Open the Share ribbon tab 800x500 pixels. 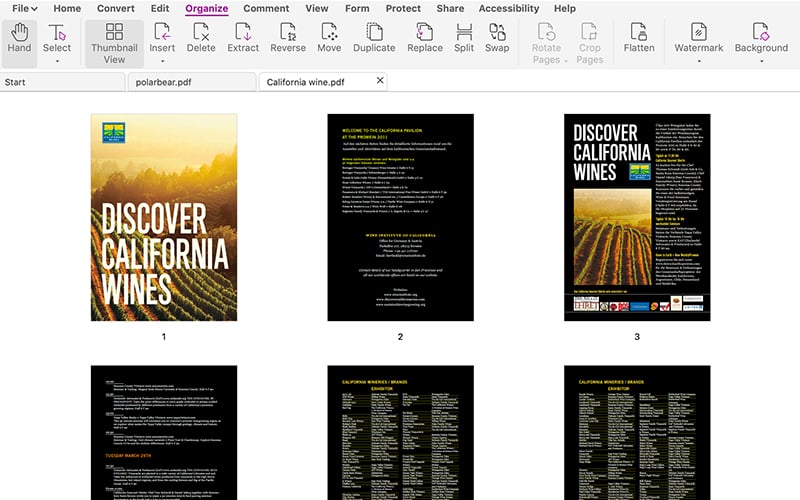click(x=451, y=9)
